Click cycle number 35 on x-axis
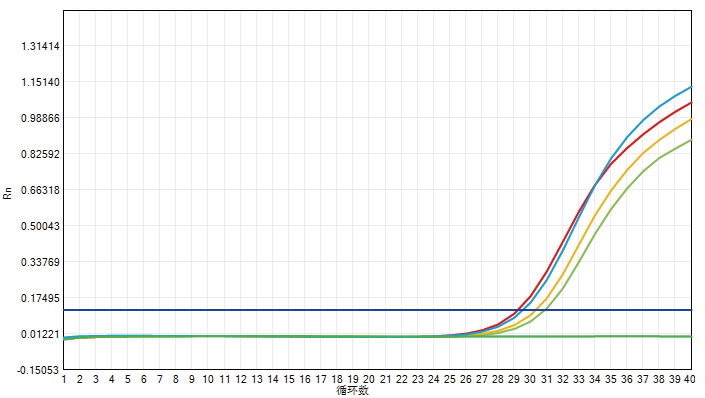The height and width of the screenshot is (398, 705). [x=611, y=379]
